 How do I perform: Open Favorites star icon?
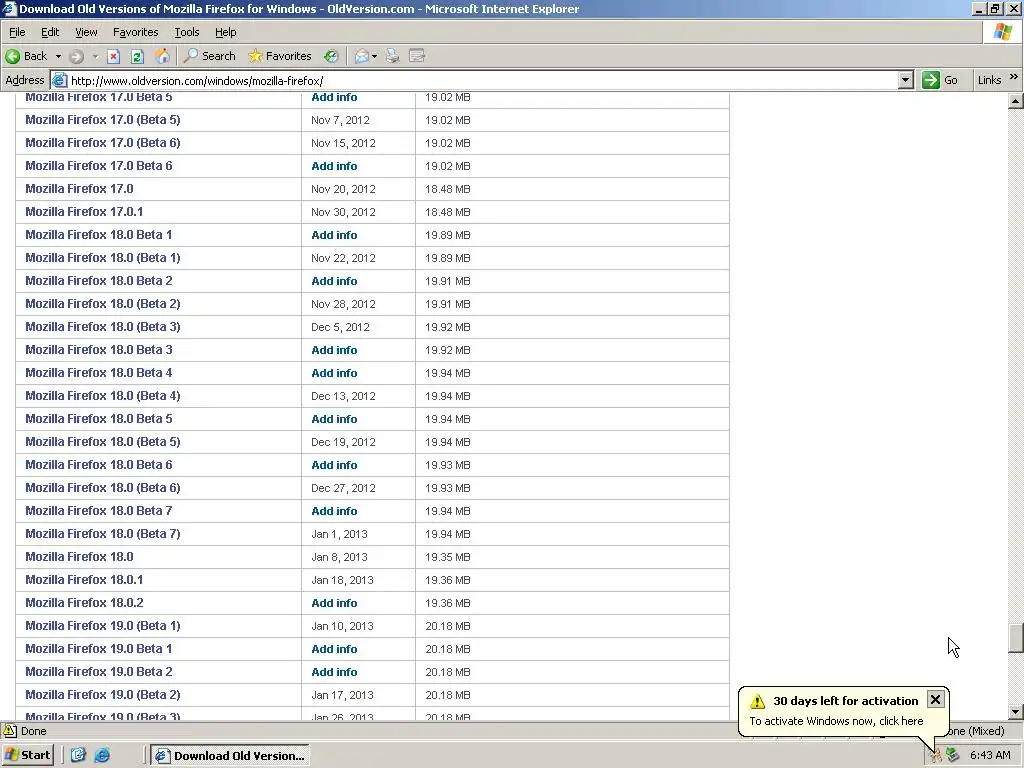coord(255,56)
